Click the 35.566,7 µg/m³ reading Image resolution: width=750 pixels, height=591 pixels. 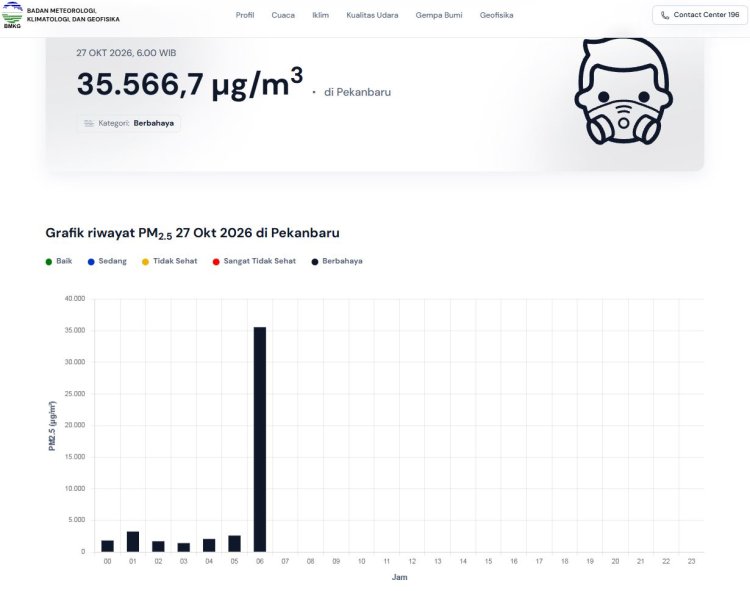click(190, 84)
